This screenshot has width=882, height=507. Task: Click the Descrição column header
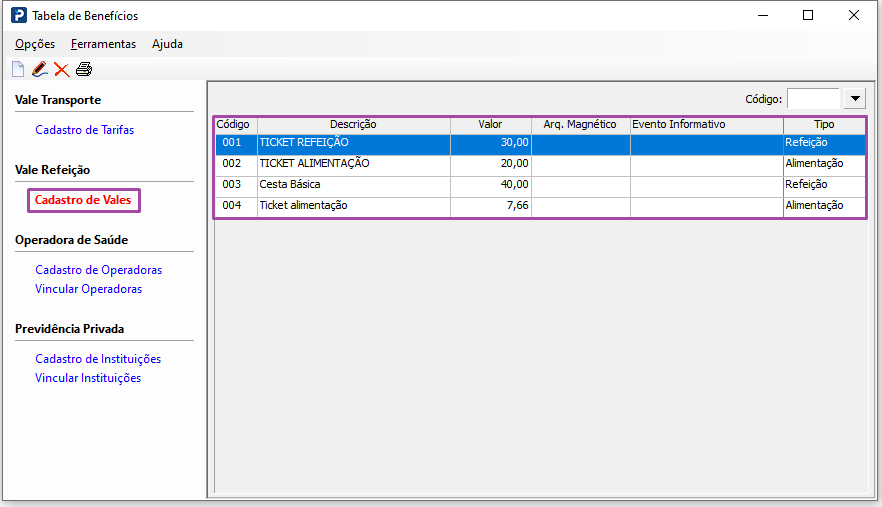[x=354, y=124]
